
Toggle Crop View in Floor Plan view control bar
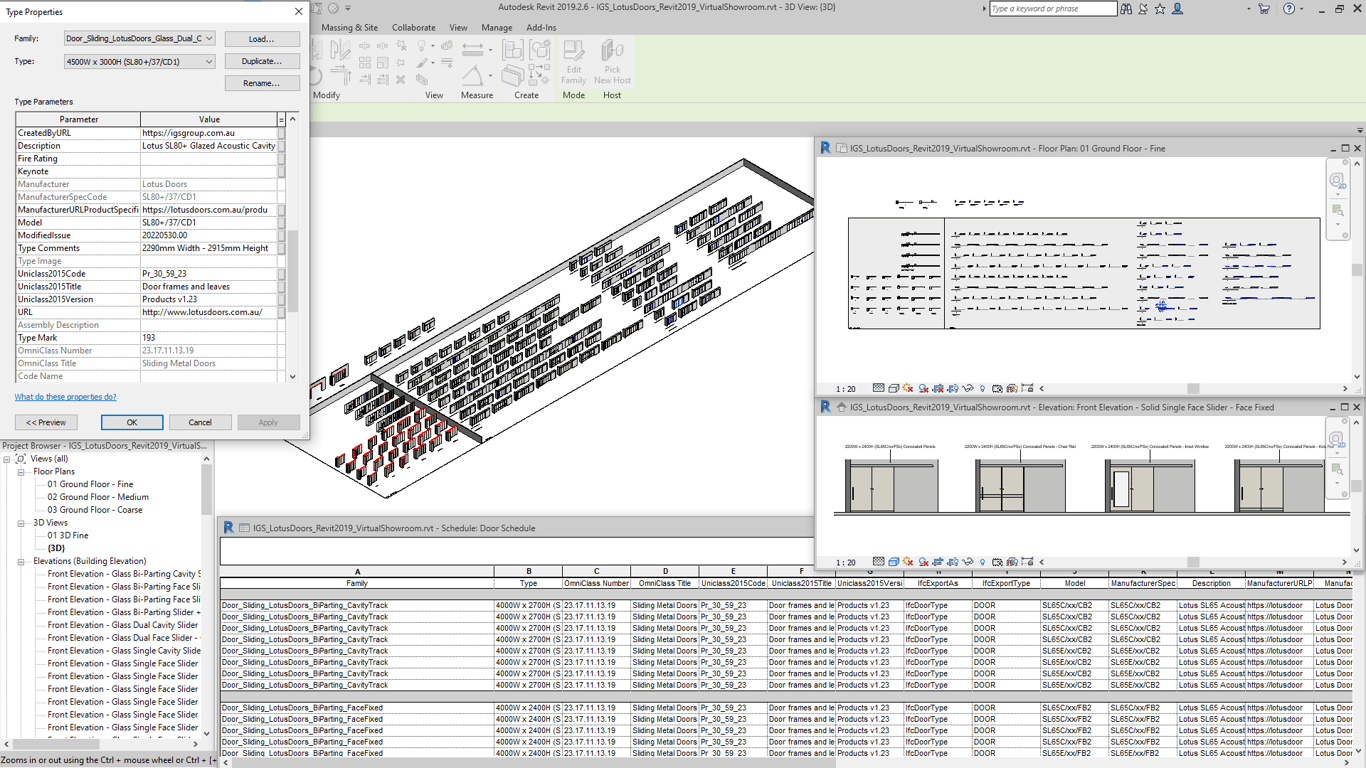938,388
